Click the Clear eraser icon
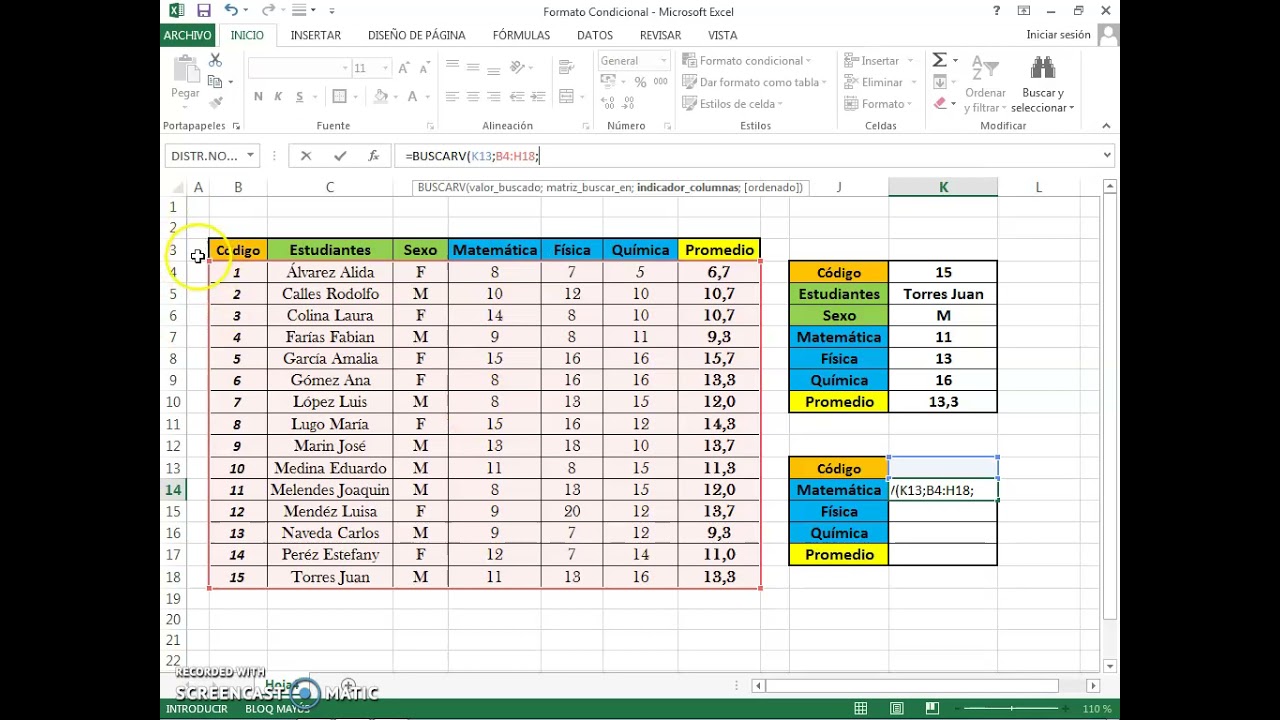 [x=940, y=103]
